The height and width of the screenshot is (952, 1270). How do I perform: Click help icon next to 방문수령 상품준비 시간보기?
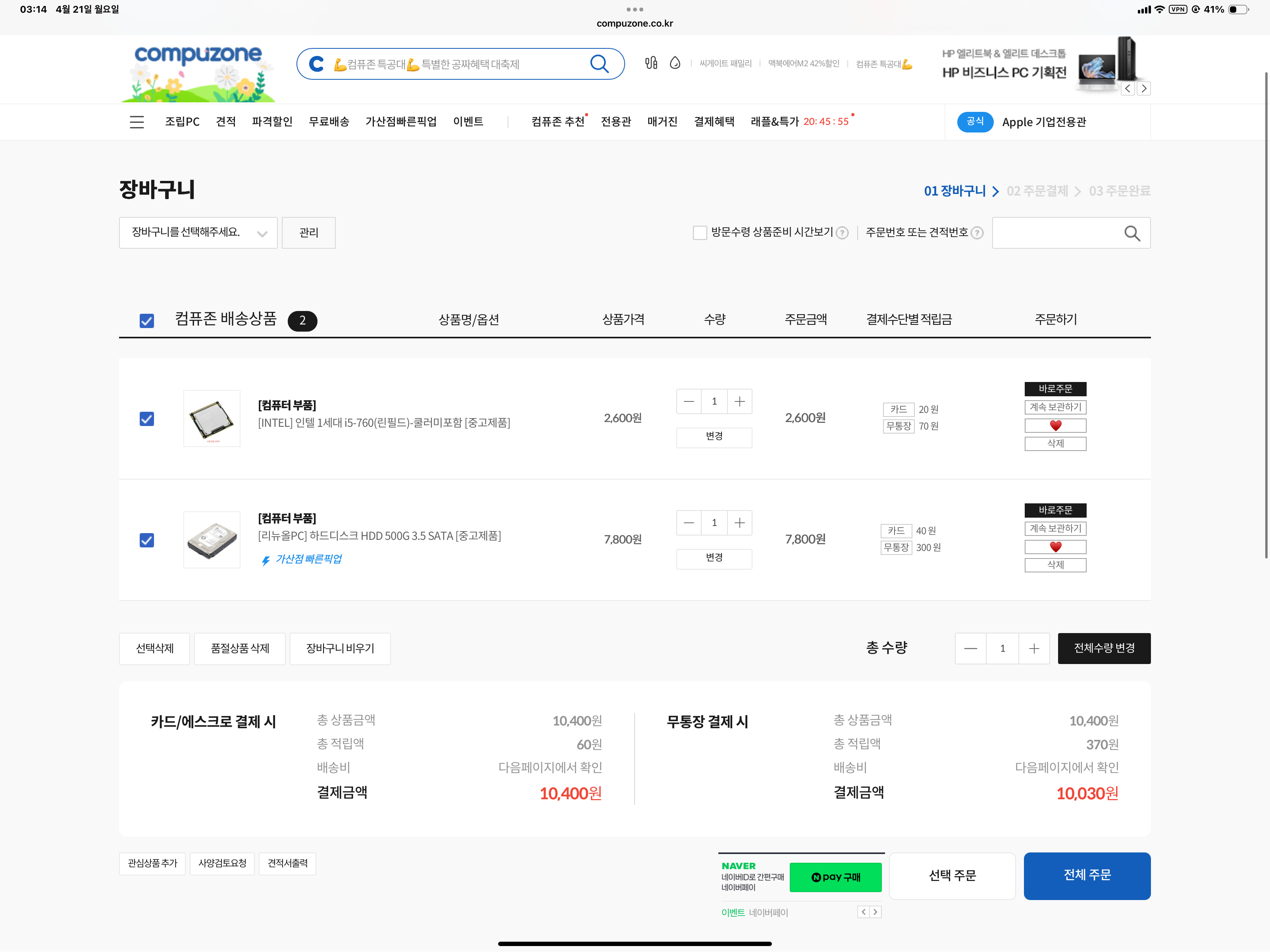pos(842,233)
